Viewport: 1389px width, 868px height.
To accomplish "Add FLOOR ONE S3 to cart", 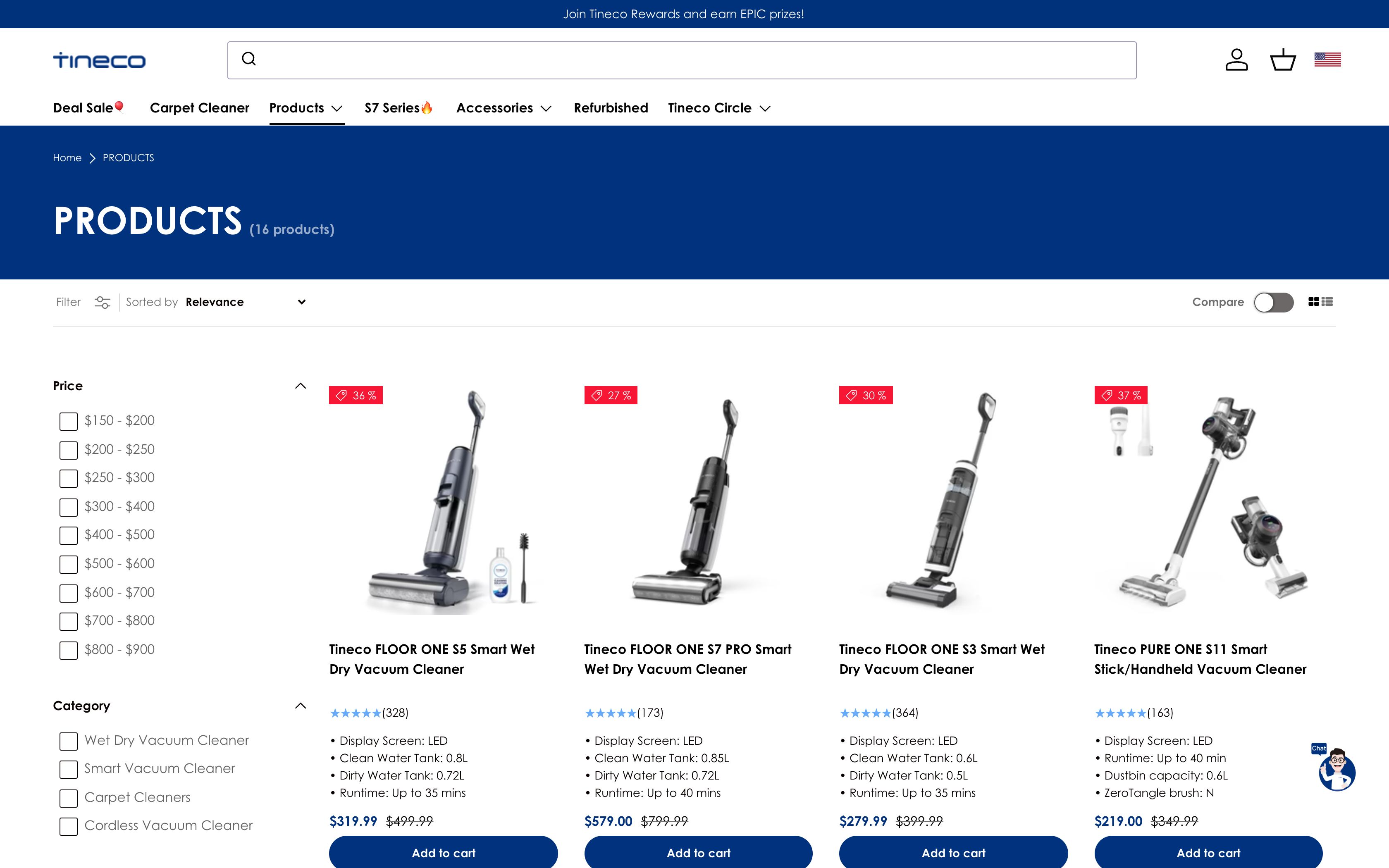I will pos(953,852).
